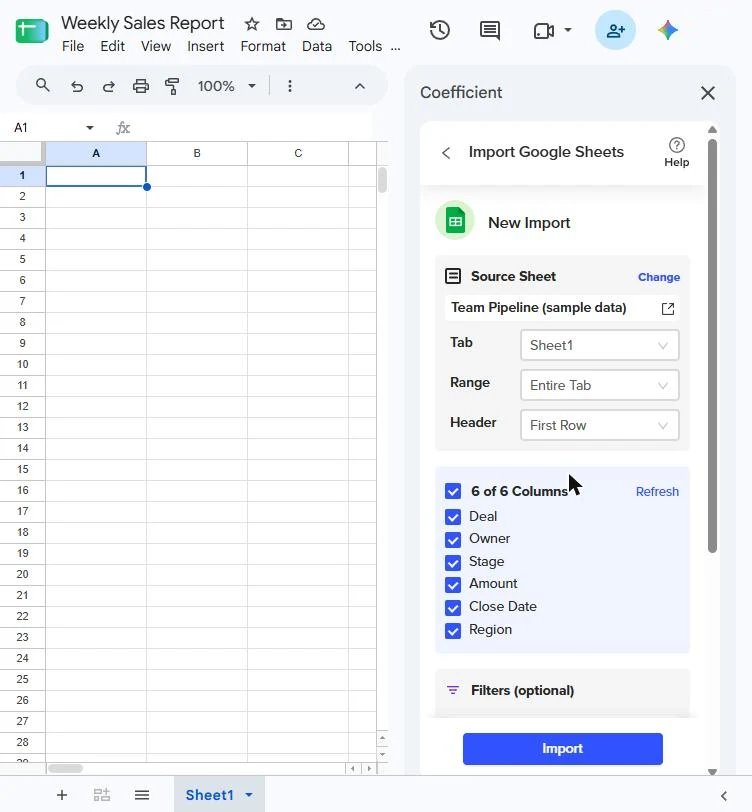
Task: Click the spreadsheet vertical scrollbar thumb
Action: pos(382,180)
